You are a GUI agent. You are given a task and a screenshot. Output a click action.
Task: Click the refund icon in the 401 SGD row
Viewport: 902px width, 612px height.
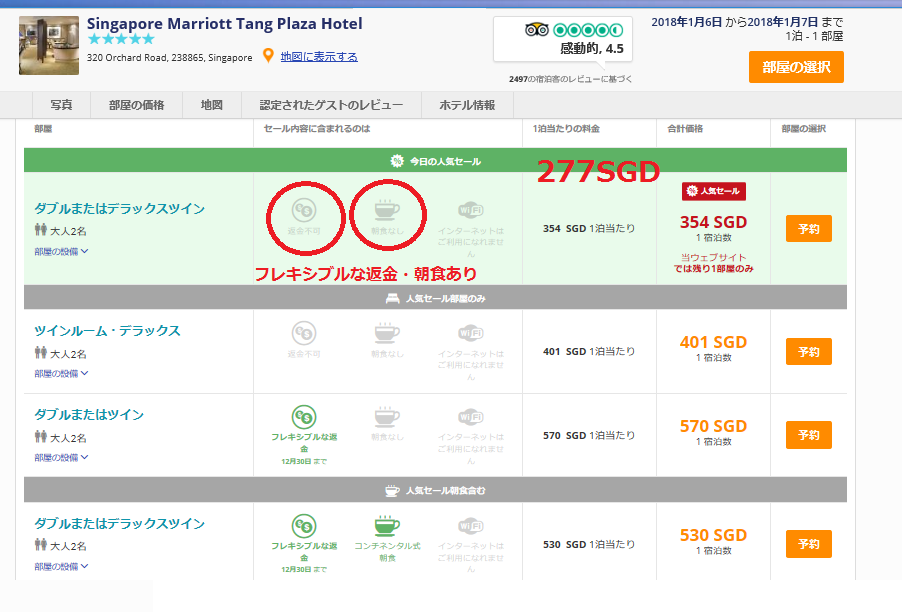coord(304,333)
